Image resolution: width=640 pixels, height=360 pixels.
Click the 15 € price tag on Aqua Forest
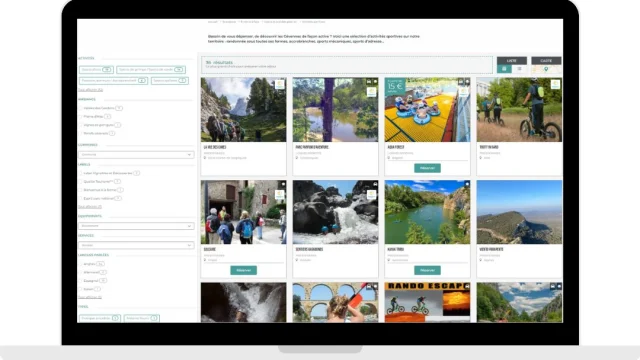coord(395,86)
